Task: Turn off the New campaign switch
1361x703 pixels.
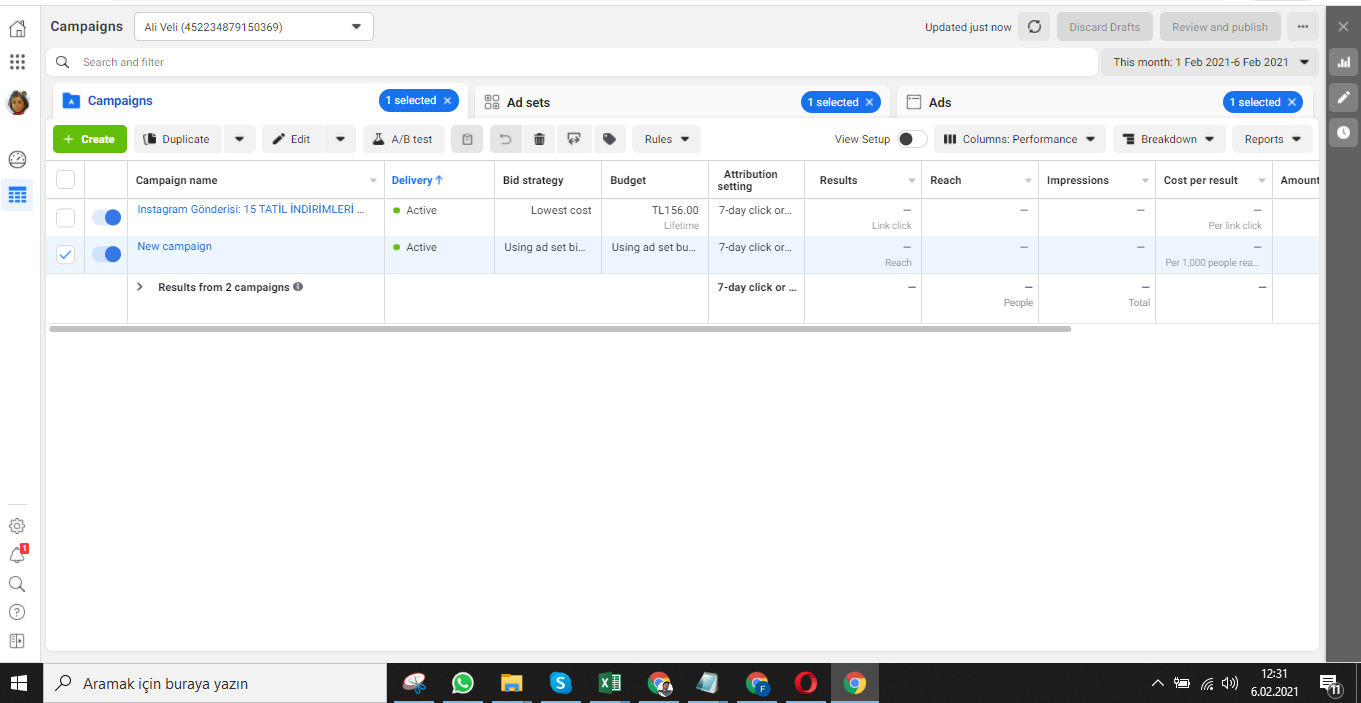Action: (x=106, y=254)
